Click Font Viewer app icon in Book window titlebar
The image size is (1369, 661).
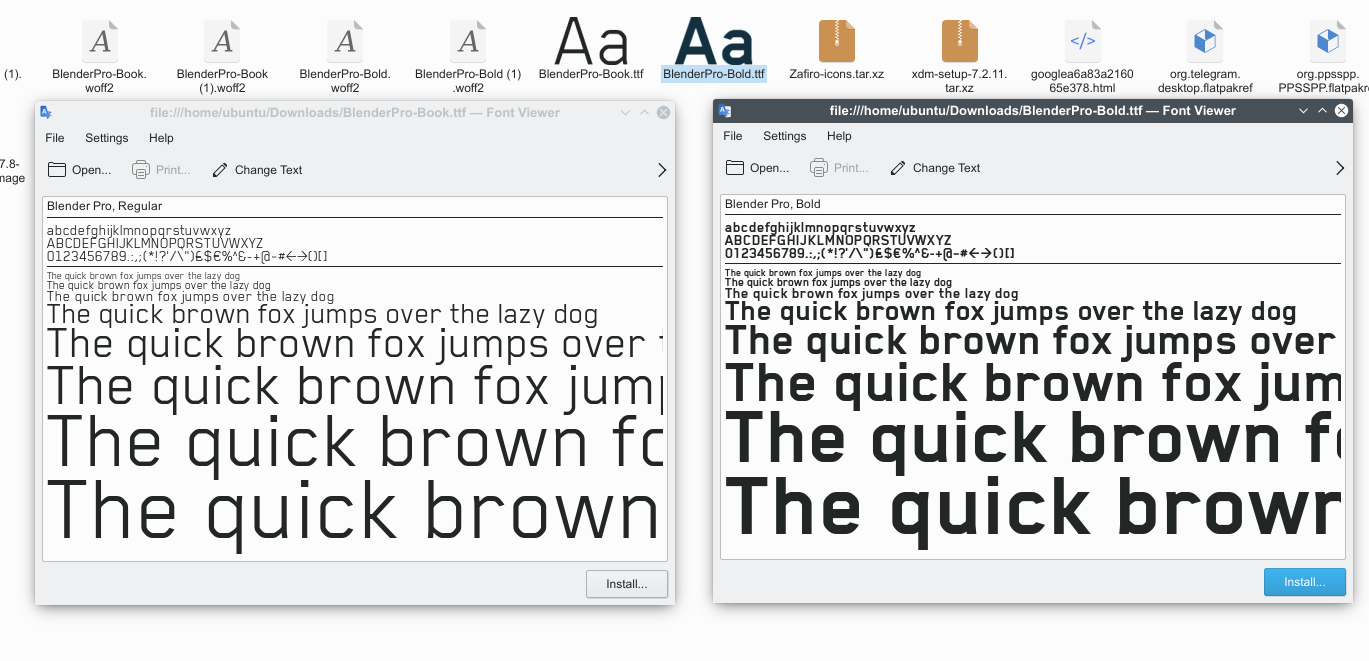(46, 112)
